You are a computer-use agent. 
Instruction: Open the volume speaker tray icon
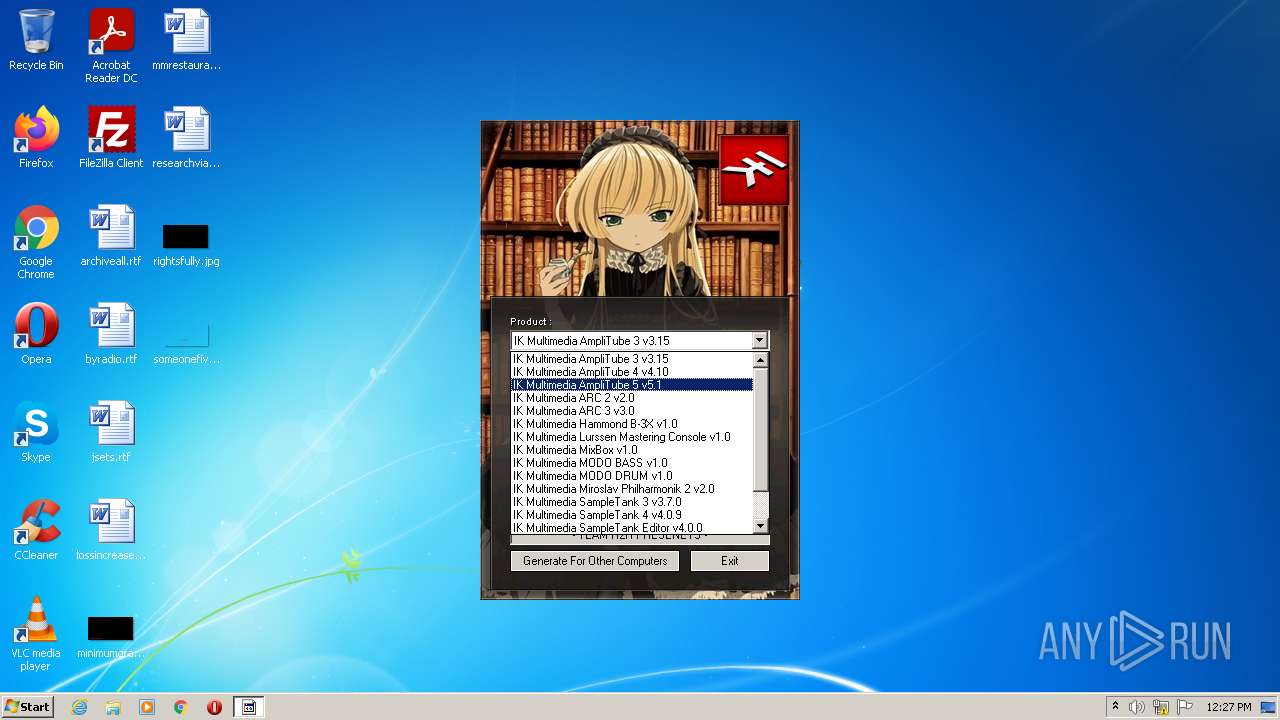coord(1137,707)
